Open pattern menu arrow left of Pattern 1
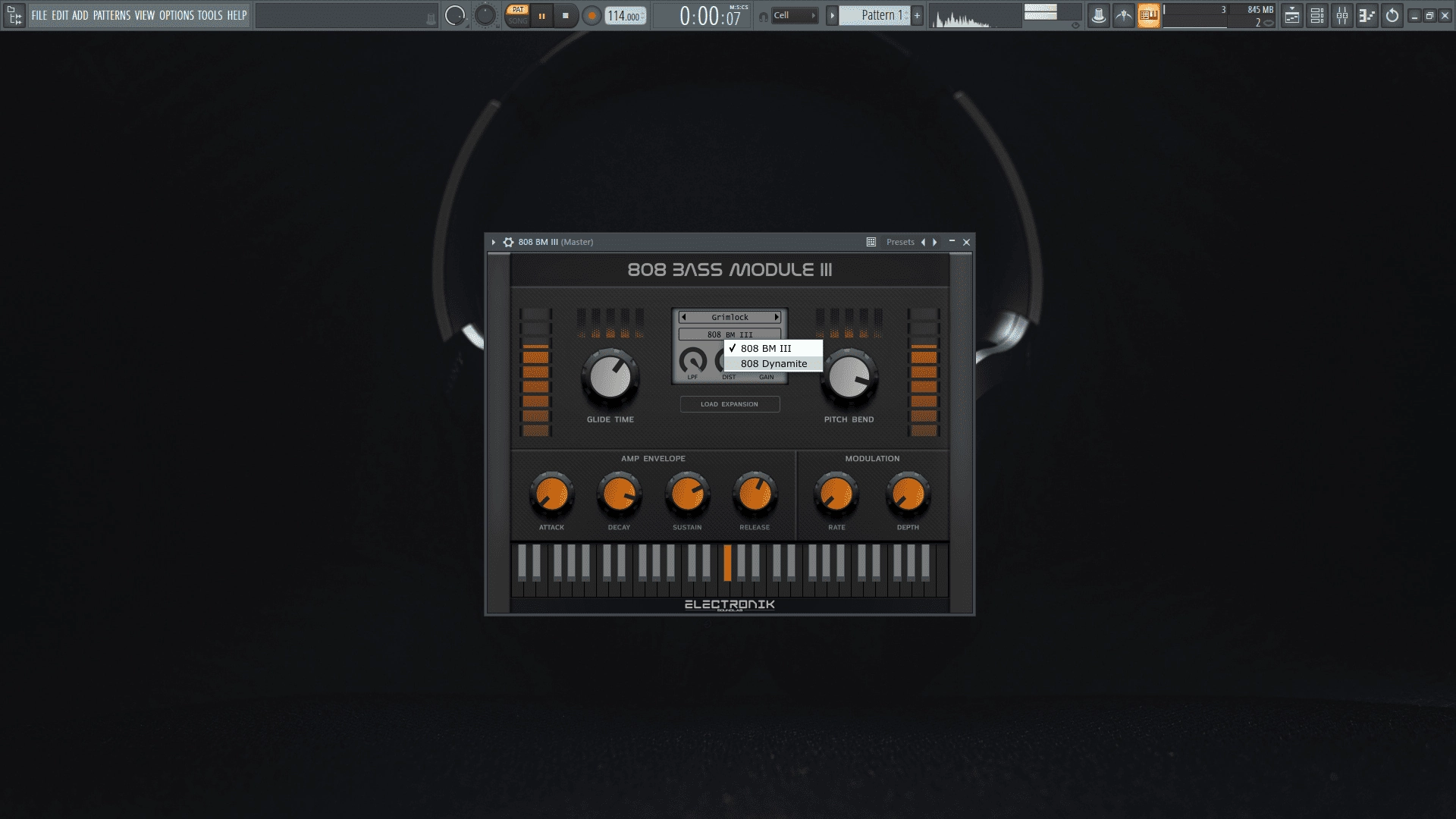 (832, 15)
